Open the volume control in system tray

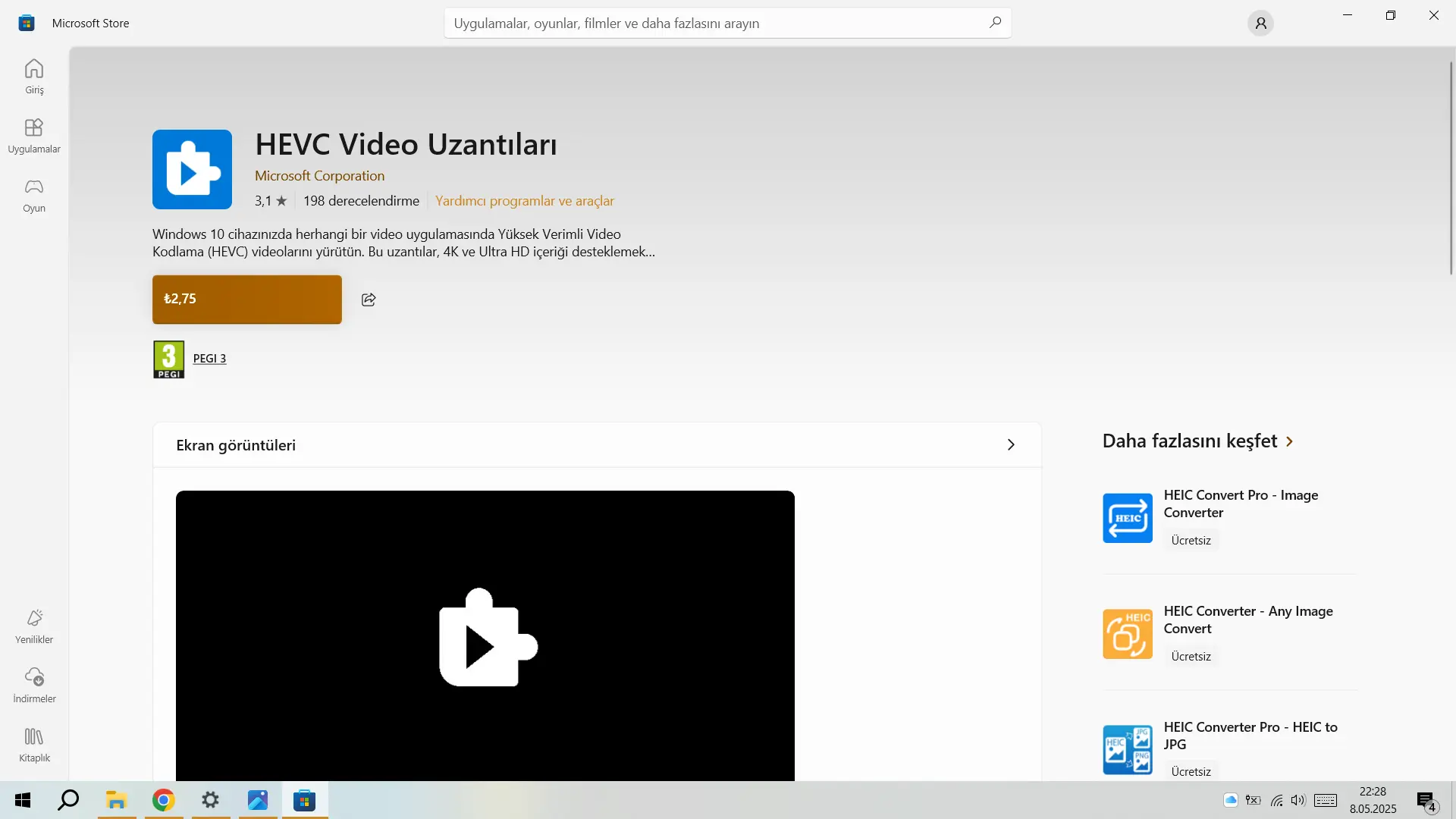(x=1298, y=800)
